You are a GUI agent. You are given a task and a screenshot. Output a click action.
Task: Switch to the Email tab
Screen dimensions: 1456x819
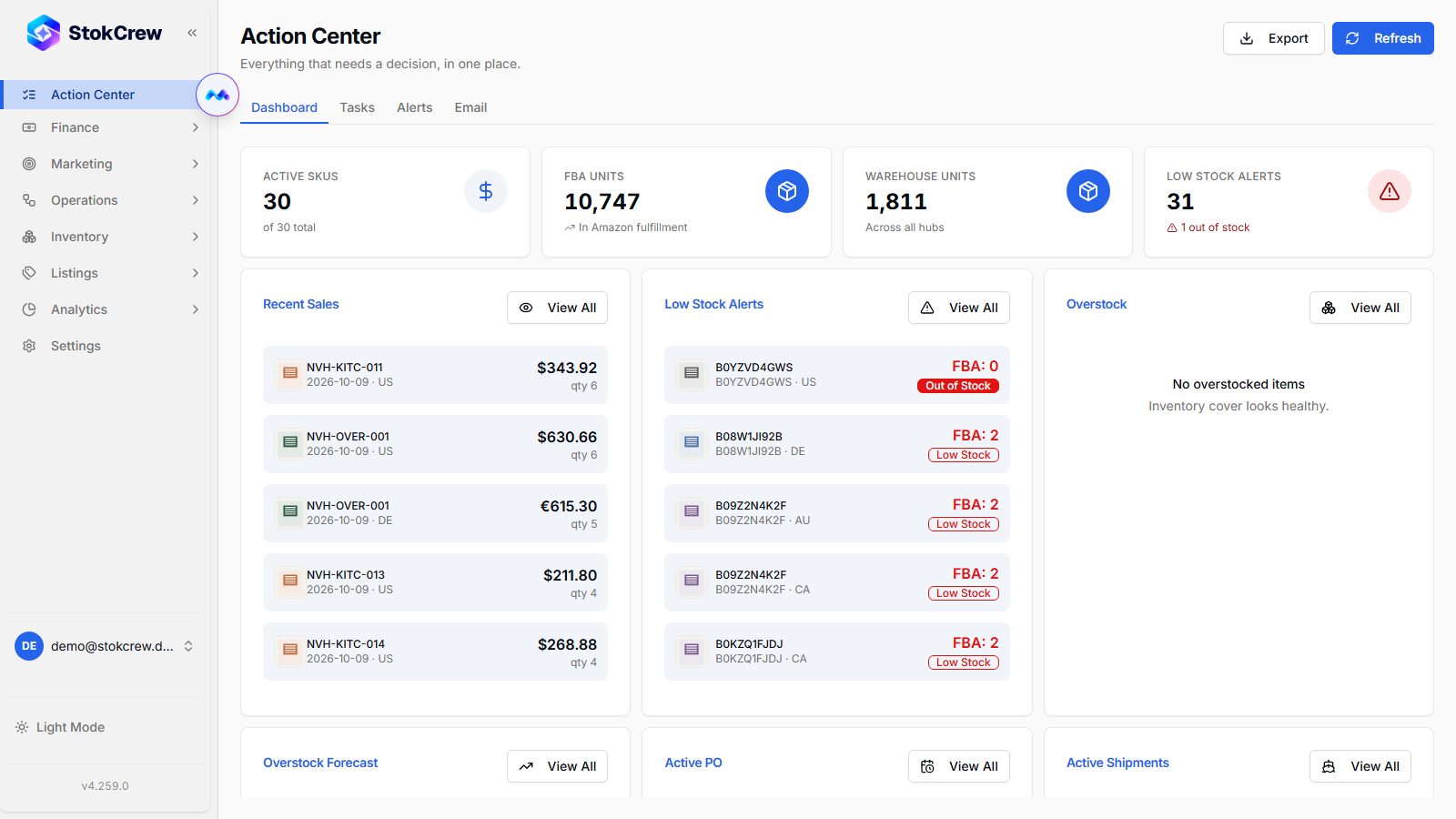(x=470, y=107)
